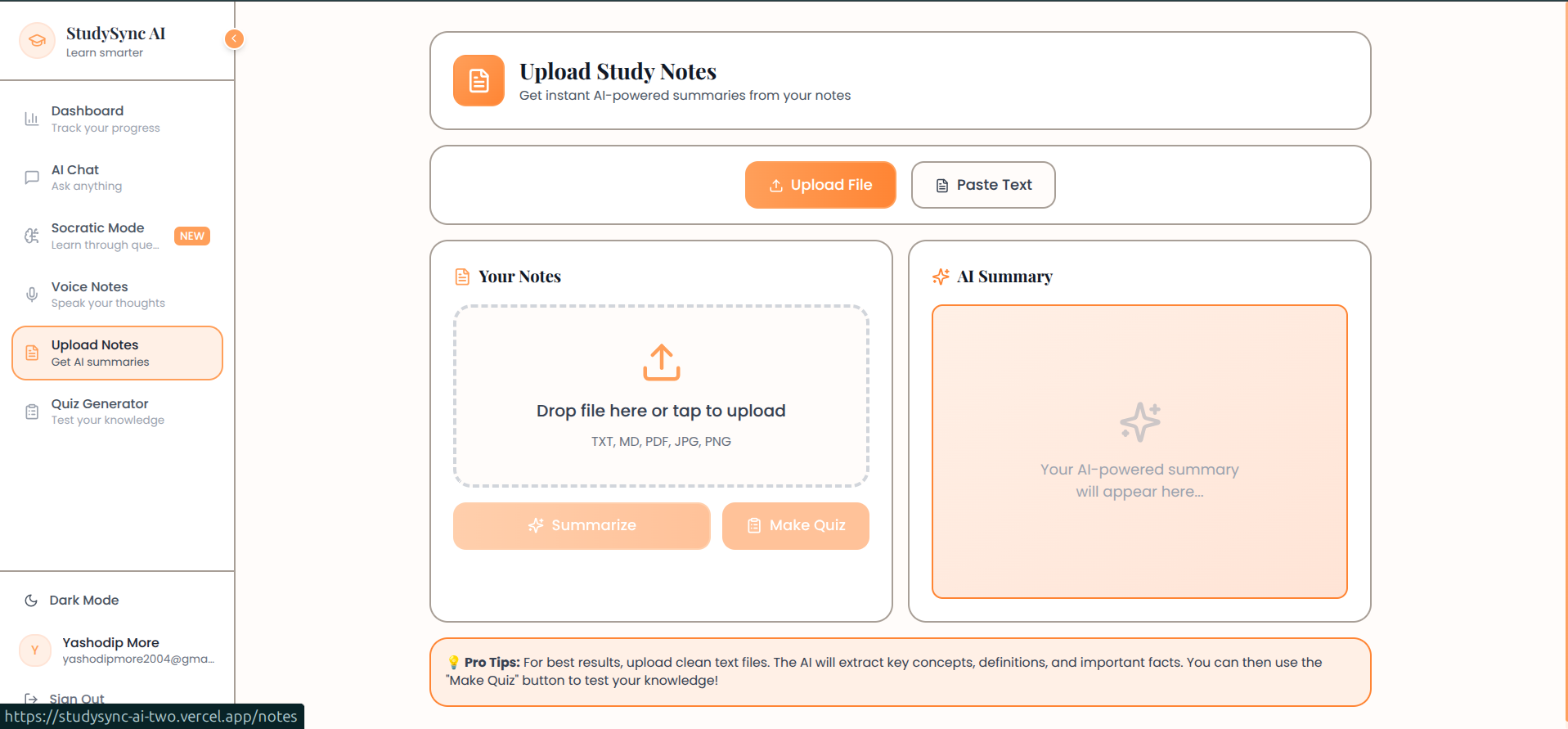1568x729 pixels.
Task: Open the Voice Notes microphone icon
Action: click(x=32, y=295)
